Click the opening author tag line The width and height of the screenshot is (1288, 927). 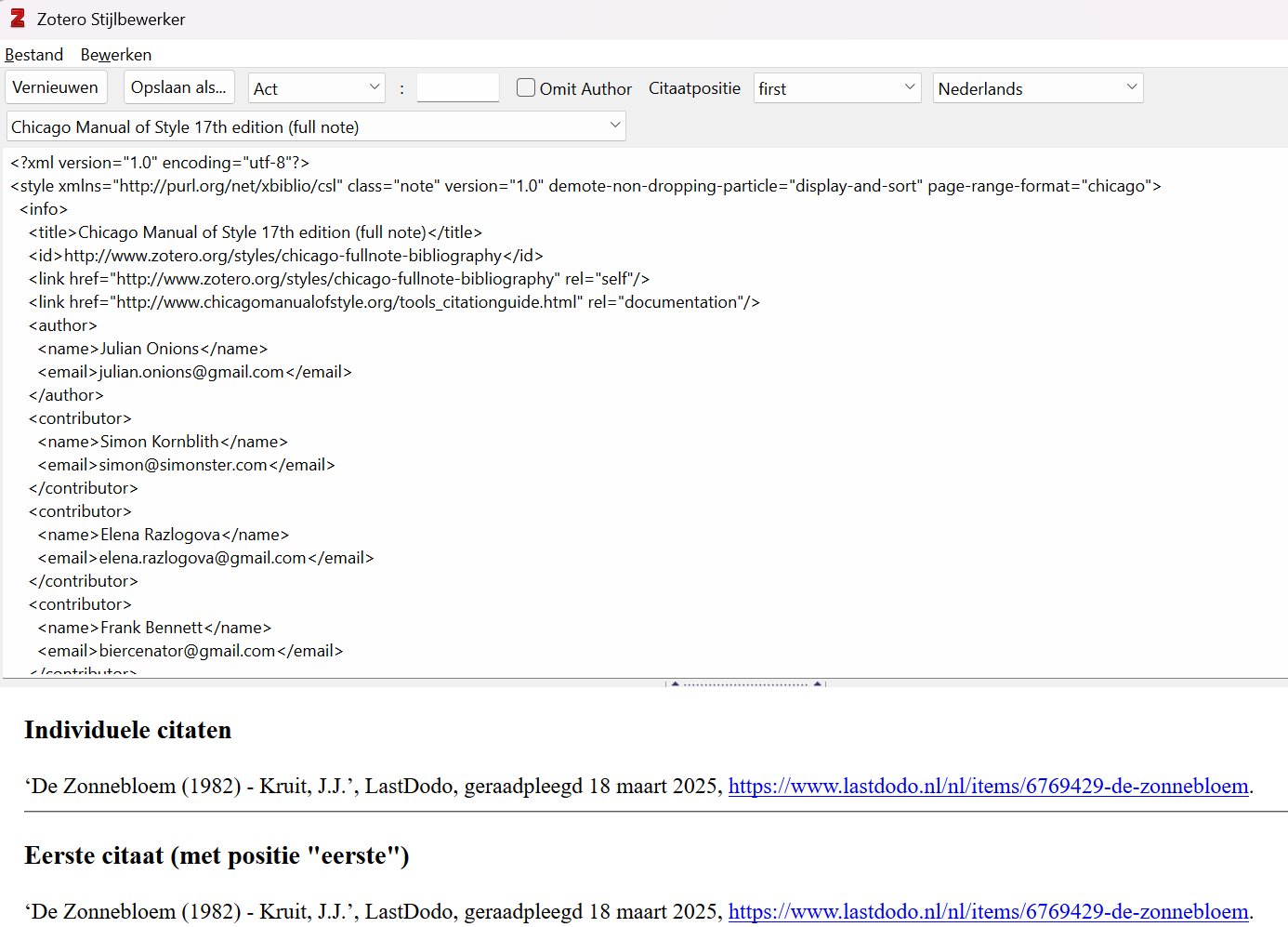[63, 325]
